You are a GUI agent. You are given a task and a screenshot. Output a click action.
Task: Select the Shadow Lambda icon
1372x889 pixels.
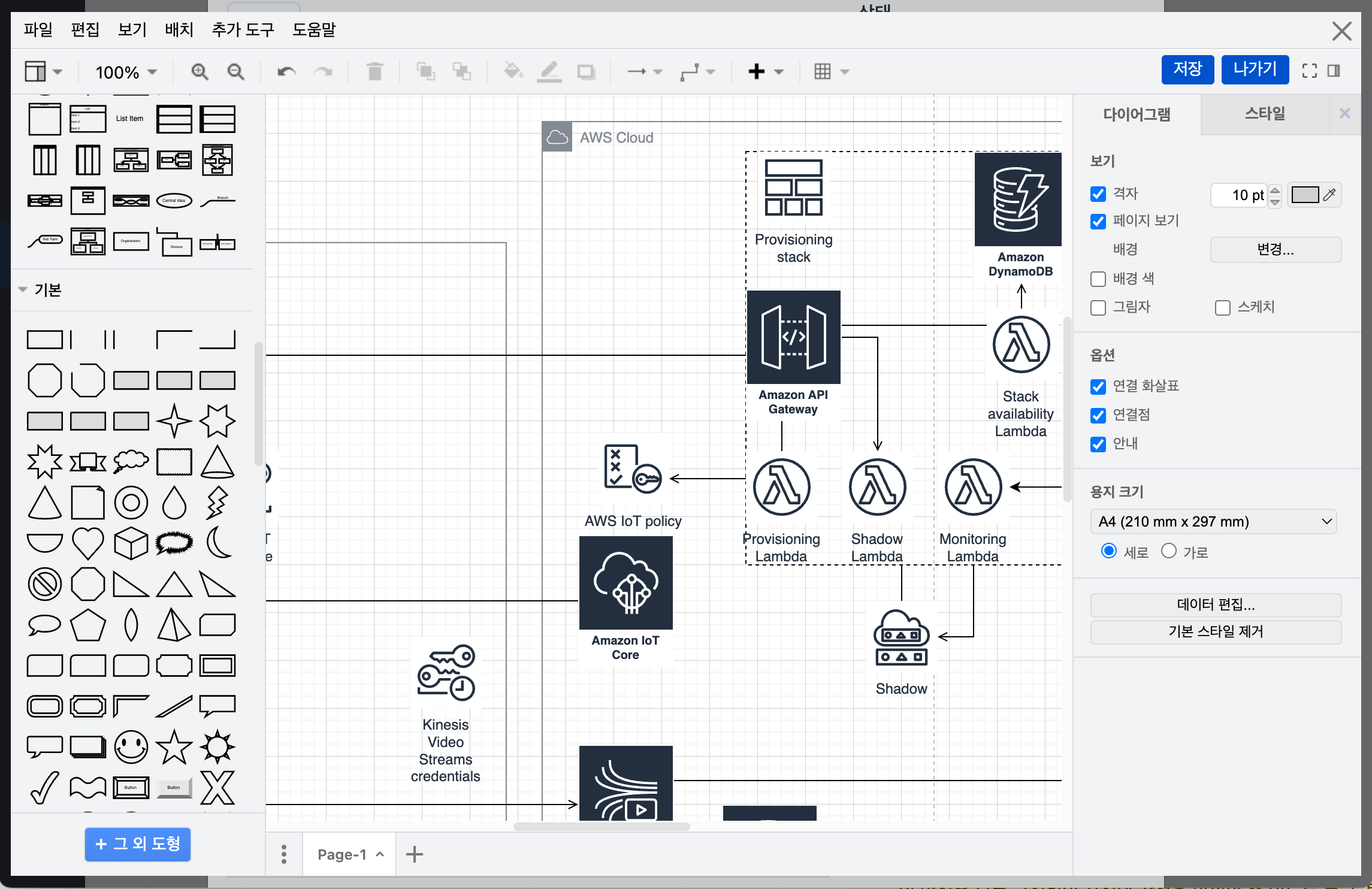point(878,487)
